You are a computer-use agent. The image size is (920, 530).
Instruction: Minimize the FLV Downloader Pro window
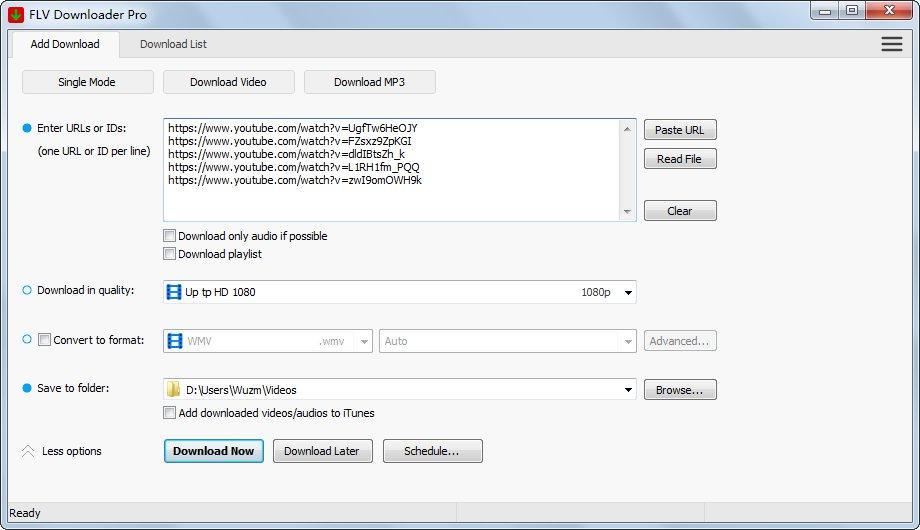point(825,11)
